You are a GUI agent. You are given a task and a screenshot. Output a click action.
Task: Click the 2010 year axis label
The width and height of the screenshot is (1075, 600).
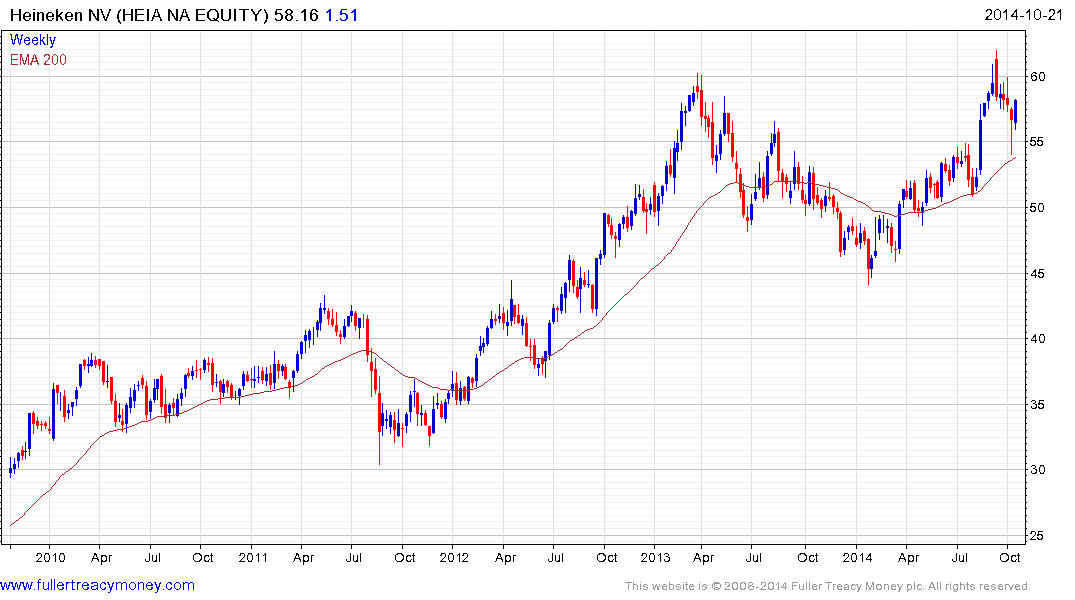50,557
